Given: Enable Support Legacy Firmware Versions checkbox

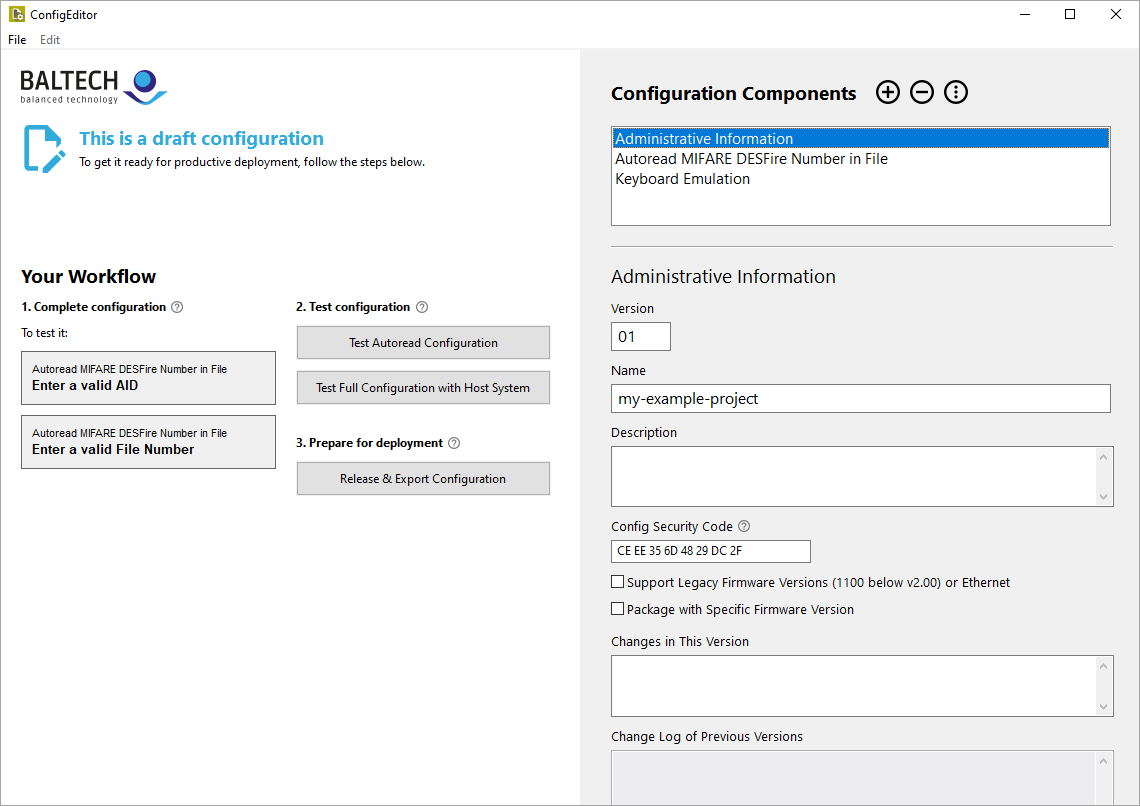Looking at the screenshot, I should 617,581.
